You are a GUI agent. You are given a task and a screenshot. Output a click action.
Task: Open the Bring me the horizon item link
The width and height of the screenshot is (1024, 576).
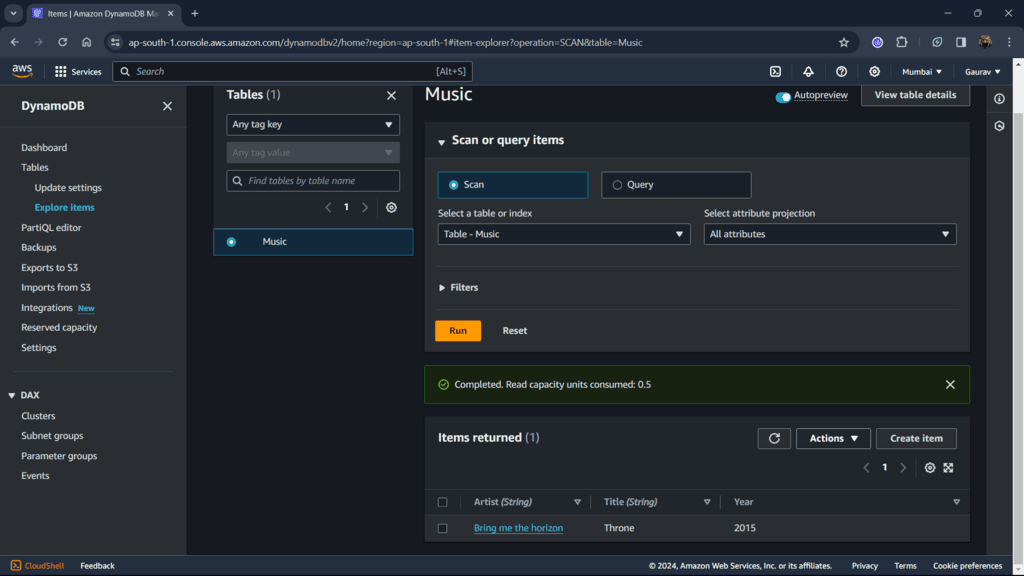click(x=518, y=528)
